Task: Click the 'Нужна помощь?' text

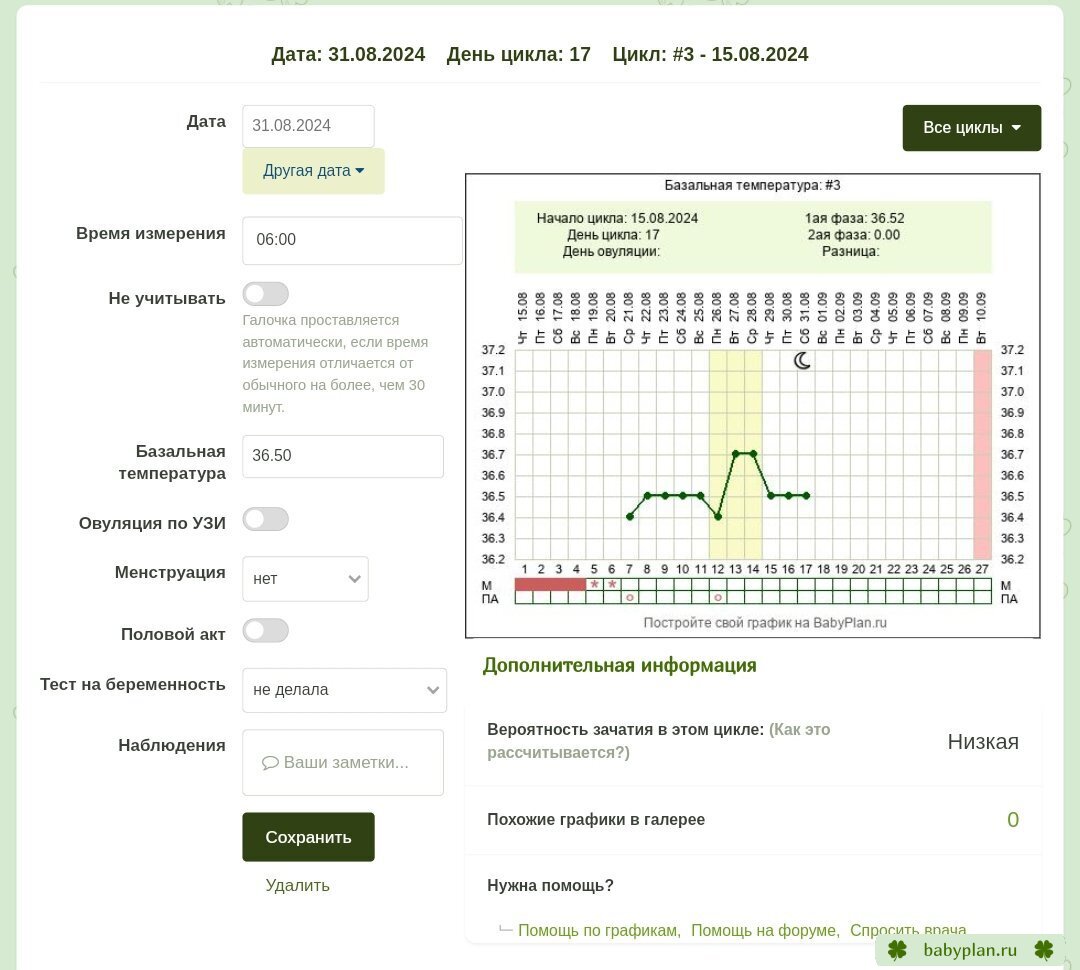Action: pyautogui.click(x=550, y=885)
